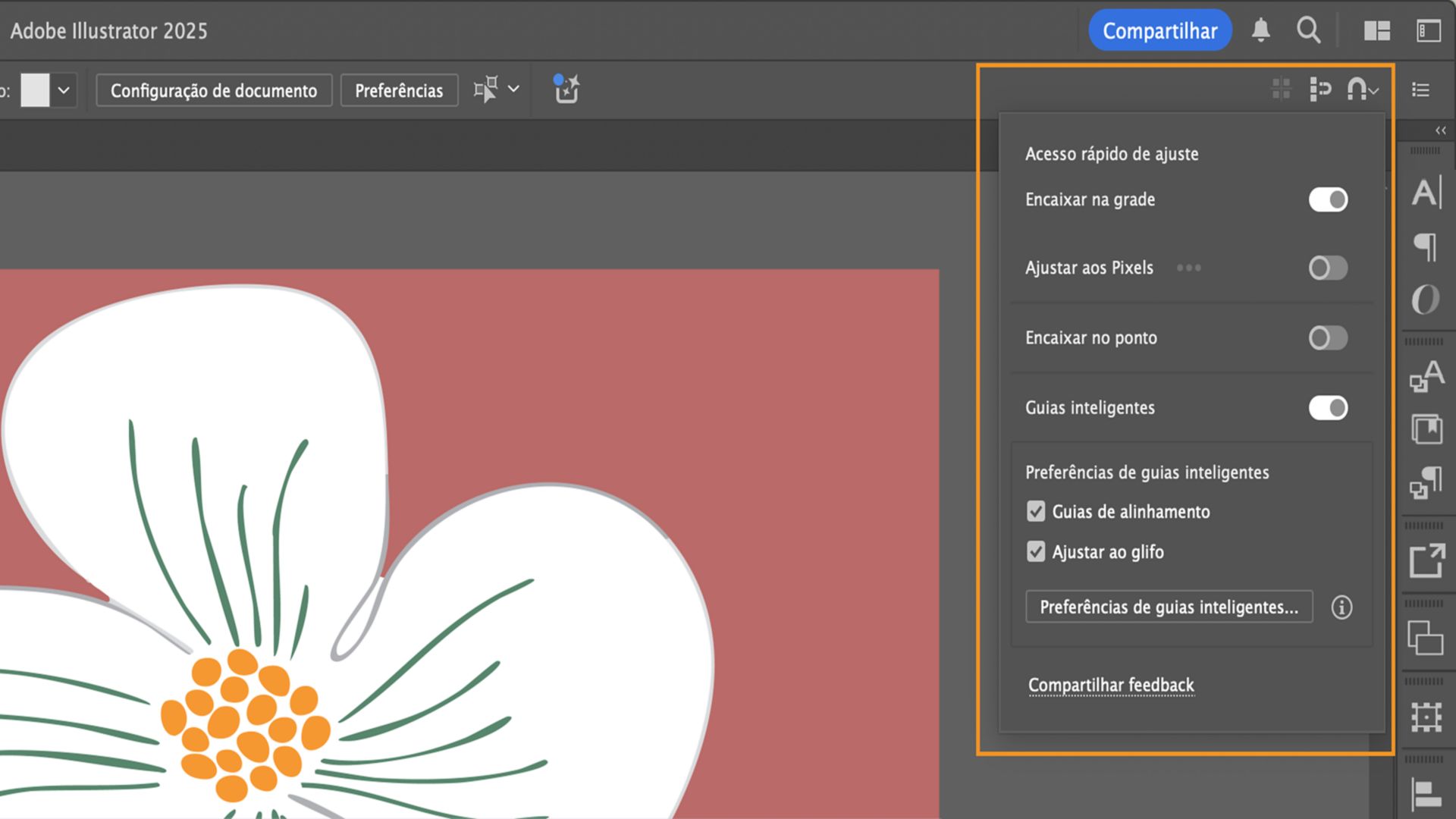Click the generative AI sparkle icon
The width and height of the screenshot is (1456, 819).
566,89
